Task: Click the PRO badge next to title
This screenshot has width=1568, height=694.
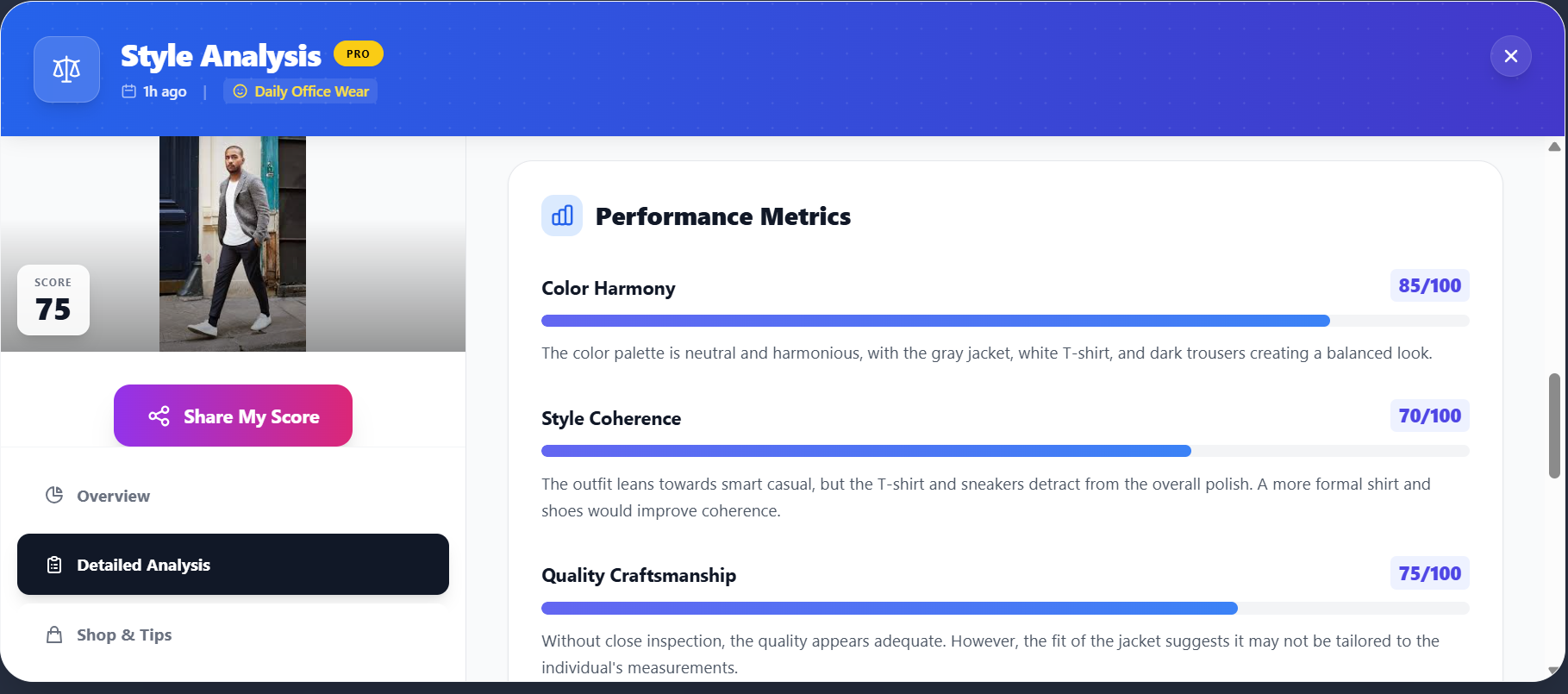Action: coord(358,53)
